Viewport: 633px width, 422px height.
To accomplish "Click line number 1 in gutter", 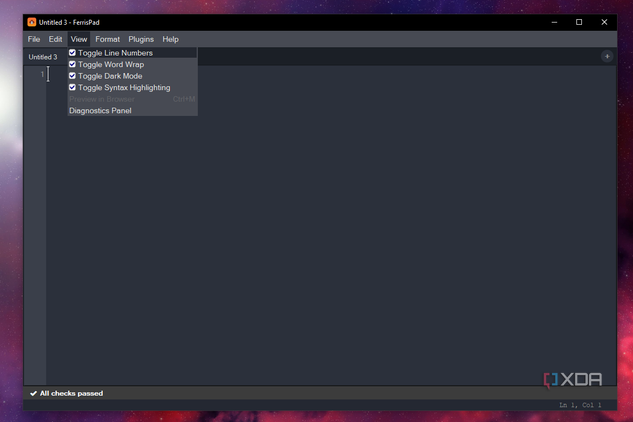I will click(x=42, y=74).
